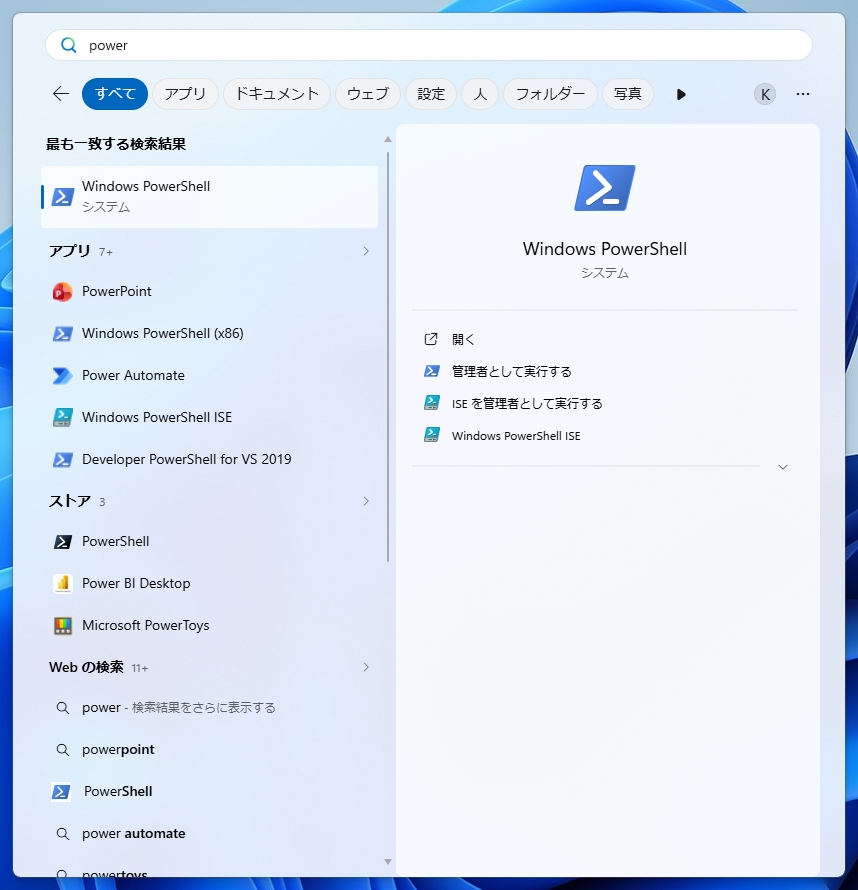Switch to the 人 filter tab
The height and width of the screenshot is (890, 858).
coord(480,94)
